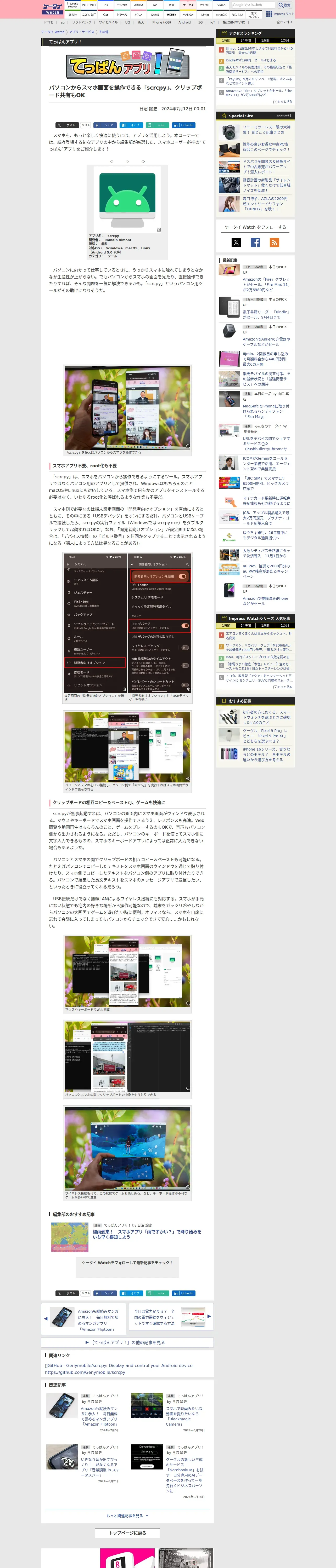
Task: Click the 検索 search button in the header
Action: tap(285, 5)
